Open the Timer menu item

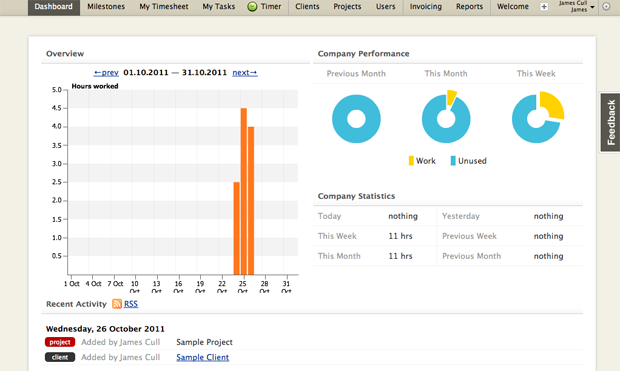point(271,7)
